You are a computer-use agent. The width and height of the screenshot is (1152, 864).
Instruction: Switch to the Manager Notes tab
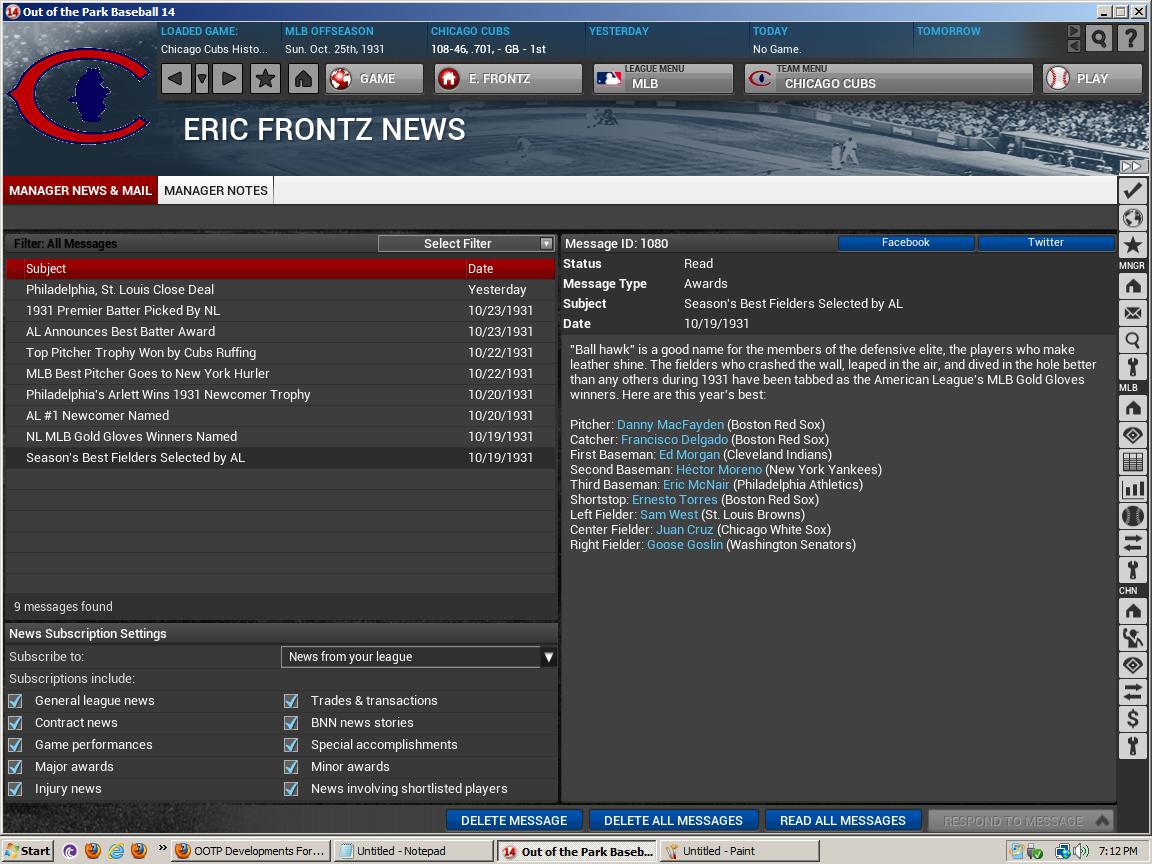point(216,190)
